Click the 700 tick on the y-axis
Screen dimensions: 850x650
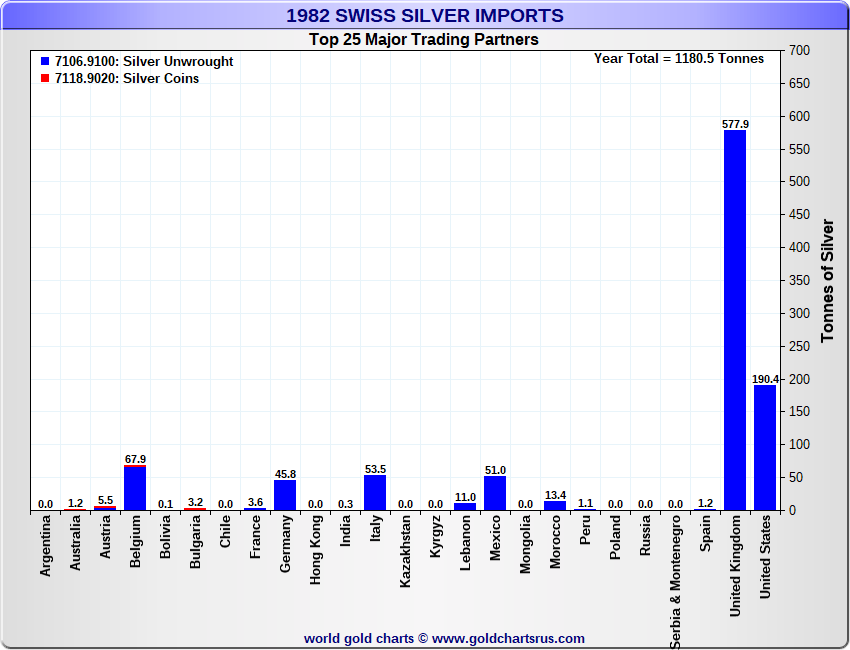point(800,50)
